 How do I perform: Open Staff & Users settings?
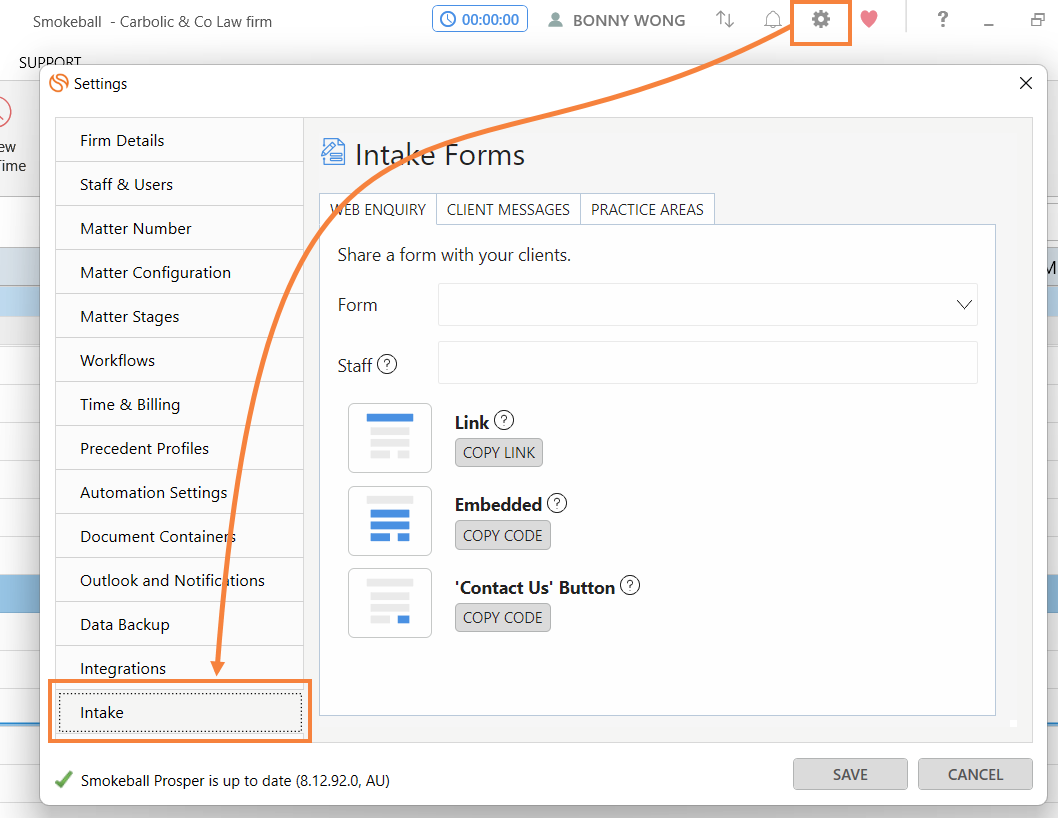click(179, 184)
